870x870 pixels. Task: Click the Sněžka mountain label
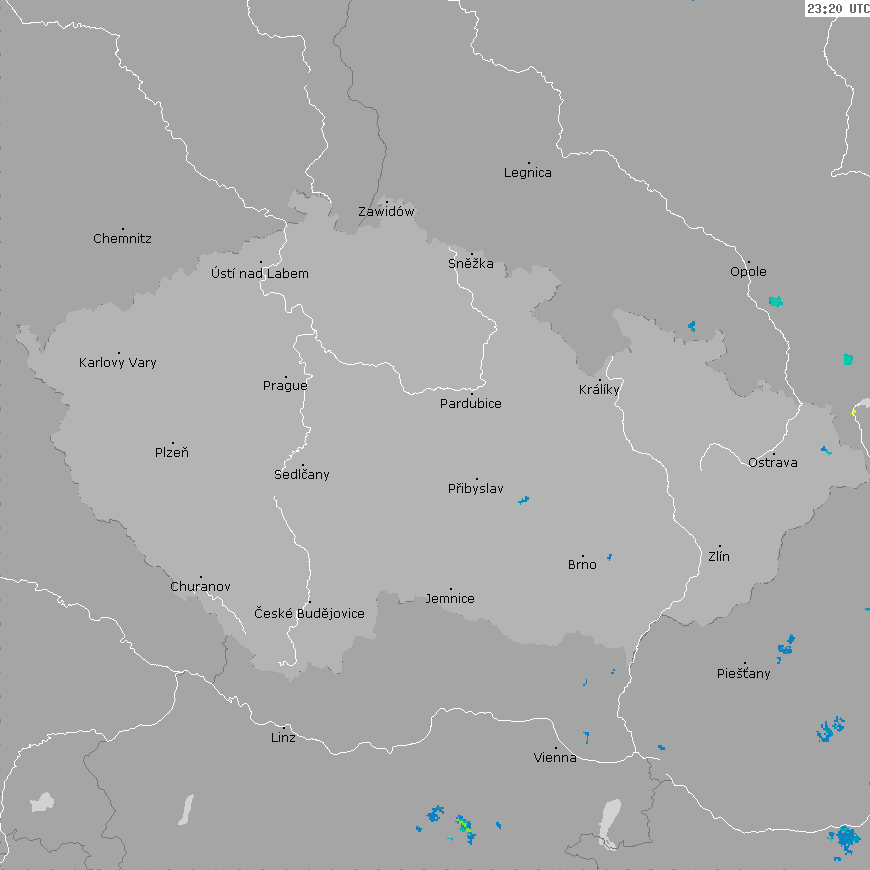[470, 264]
